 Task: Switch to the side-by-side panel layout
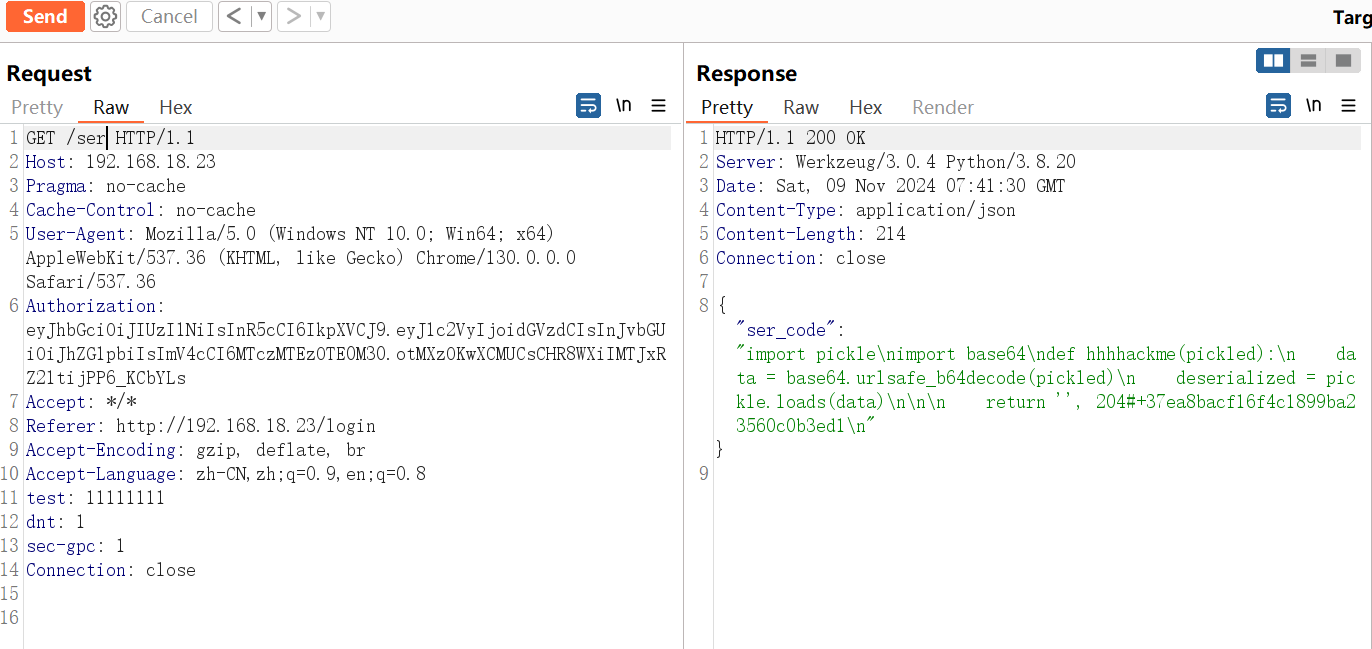pyautogui.click(x=1273, y=61)
